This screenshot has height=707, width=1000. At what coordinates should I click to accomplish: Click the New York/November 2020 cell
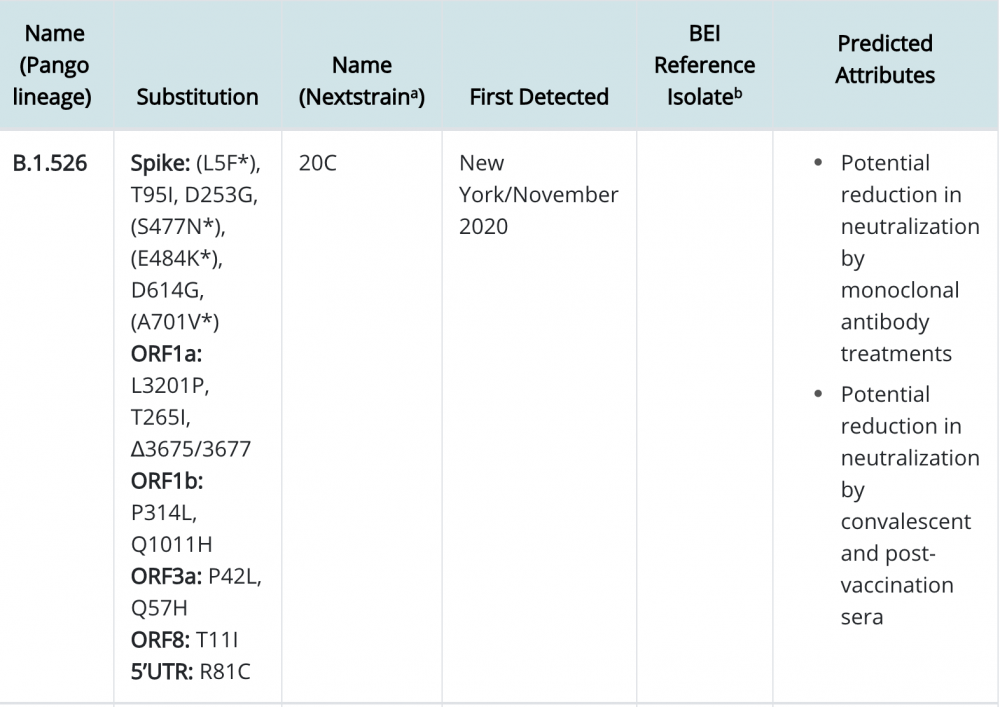point(538,194)
